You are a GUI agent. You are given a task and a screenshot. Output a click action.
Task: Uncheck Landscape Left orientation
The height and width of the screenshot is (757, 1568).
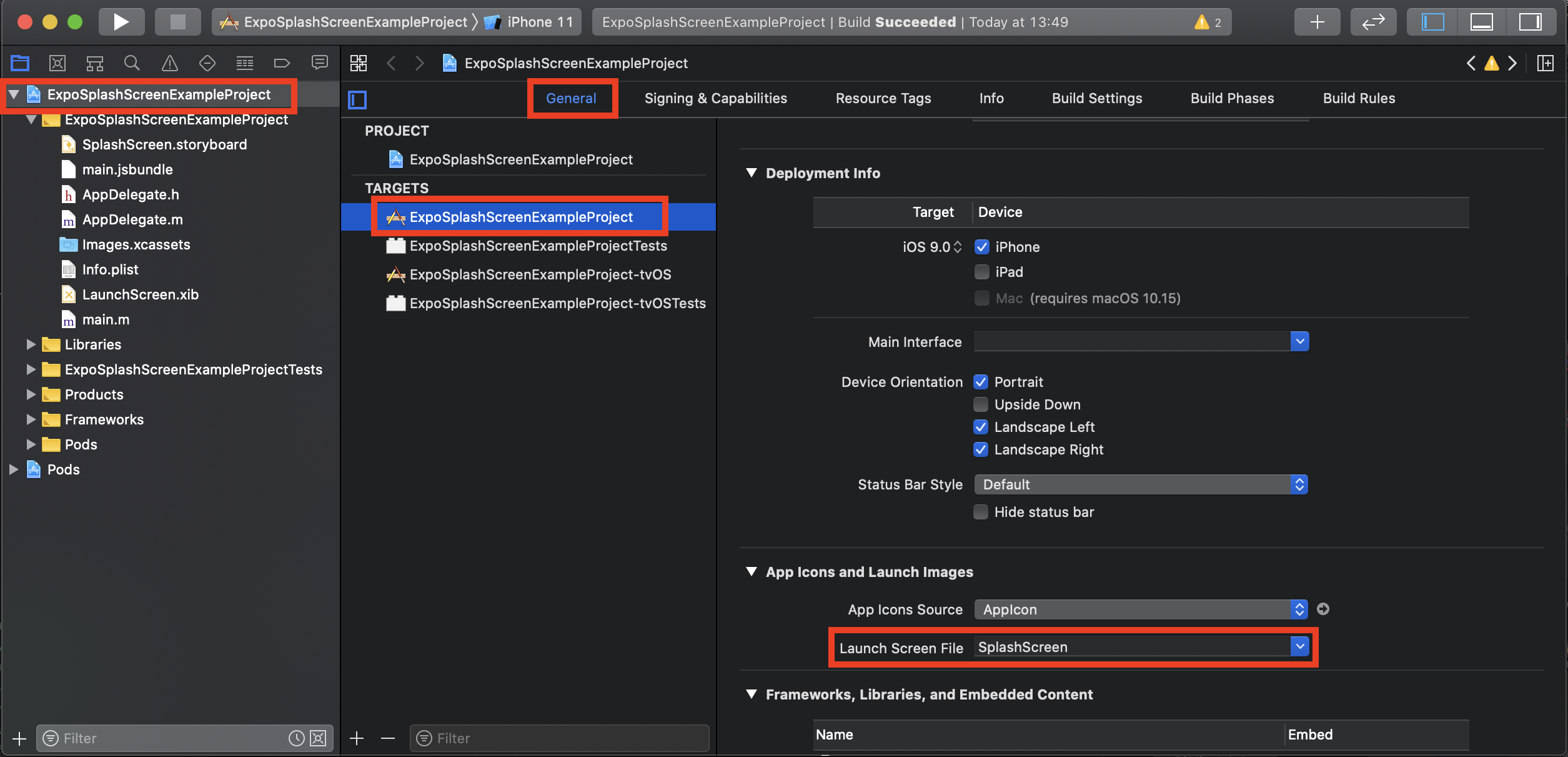(981, 427)
